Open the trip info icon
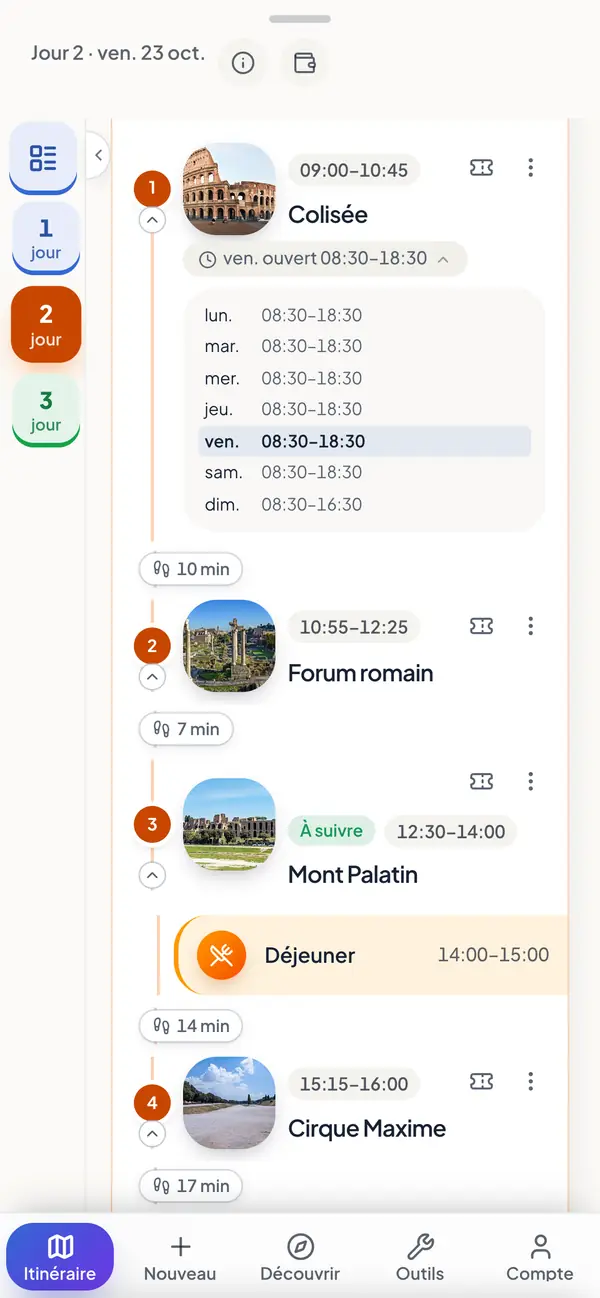Screen dimensions: 600x1298 (x=243, y=63)
